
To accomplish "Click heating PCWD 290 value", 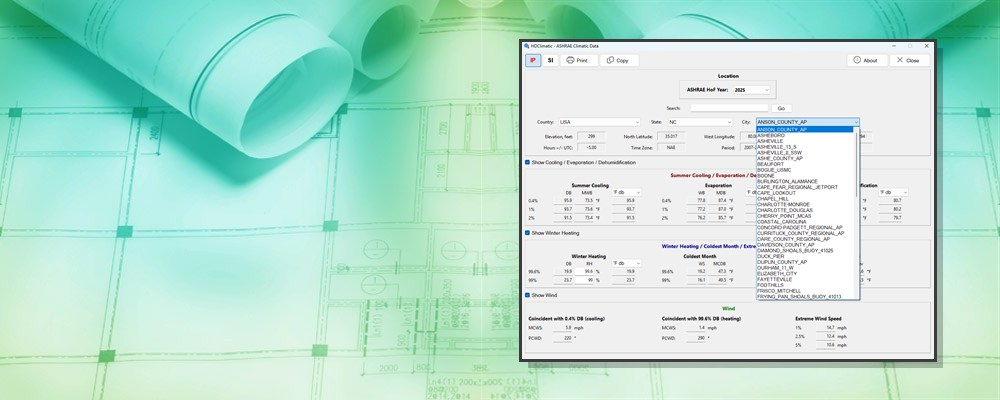I will (x=696, y=337).
